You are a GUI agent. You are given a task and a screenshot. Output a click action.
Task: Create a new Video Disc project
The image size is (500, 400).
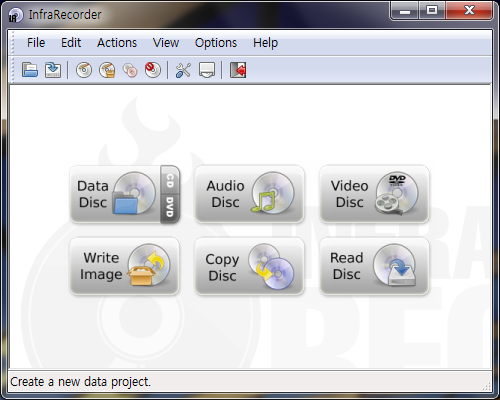pyautogui.click(x=374, y=194)
